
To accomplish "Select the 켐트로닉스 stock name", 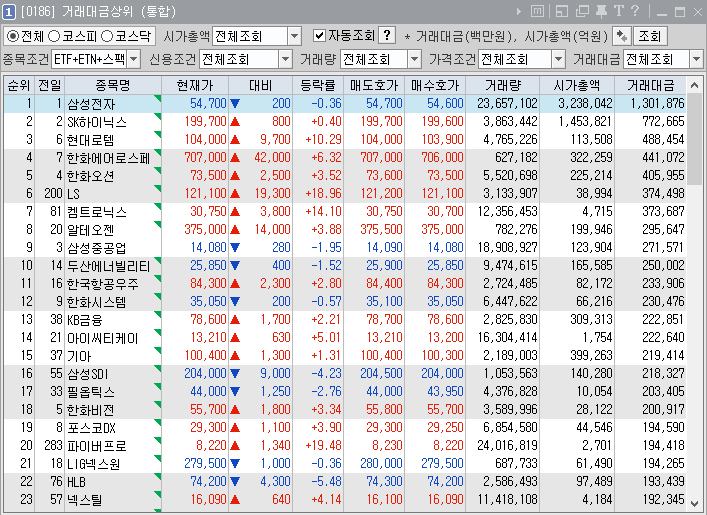I will point(97,212).
